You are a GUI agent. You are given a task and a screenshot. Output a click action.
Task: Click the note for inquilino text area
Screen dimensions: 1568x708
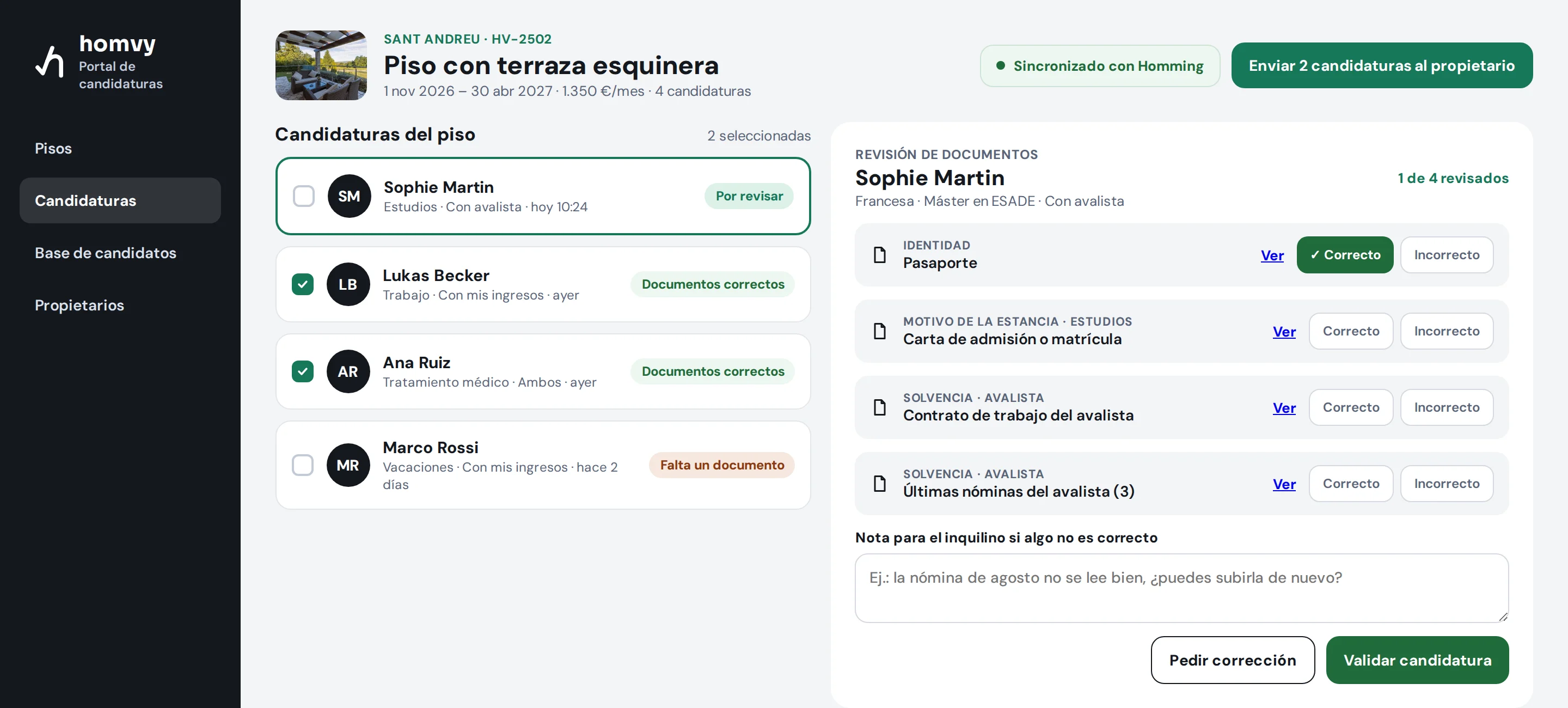tap(1181, 588)
